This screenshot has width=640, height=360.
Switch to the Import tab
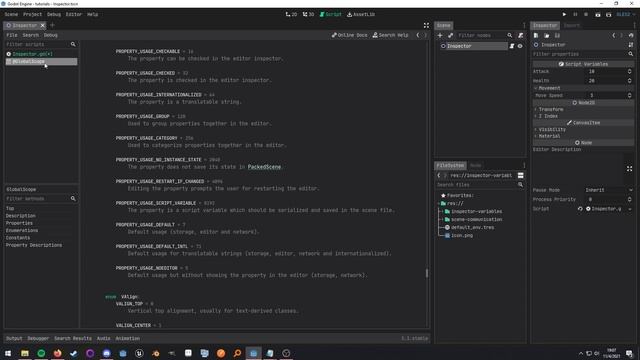pos(571,25)
